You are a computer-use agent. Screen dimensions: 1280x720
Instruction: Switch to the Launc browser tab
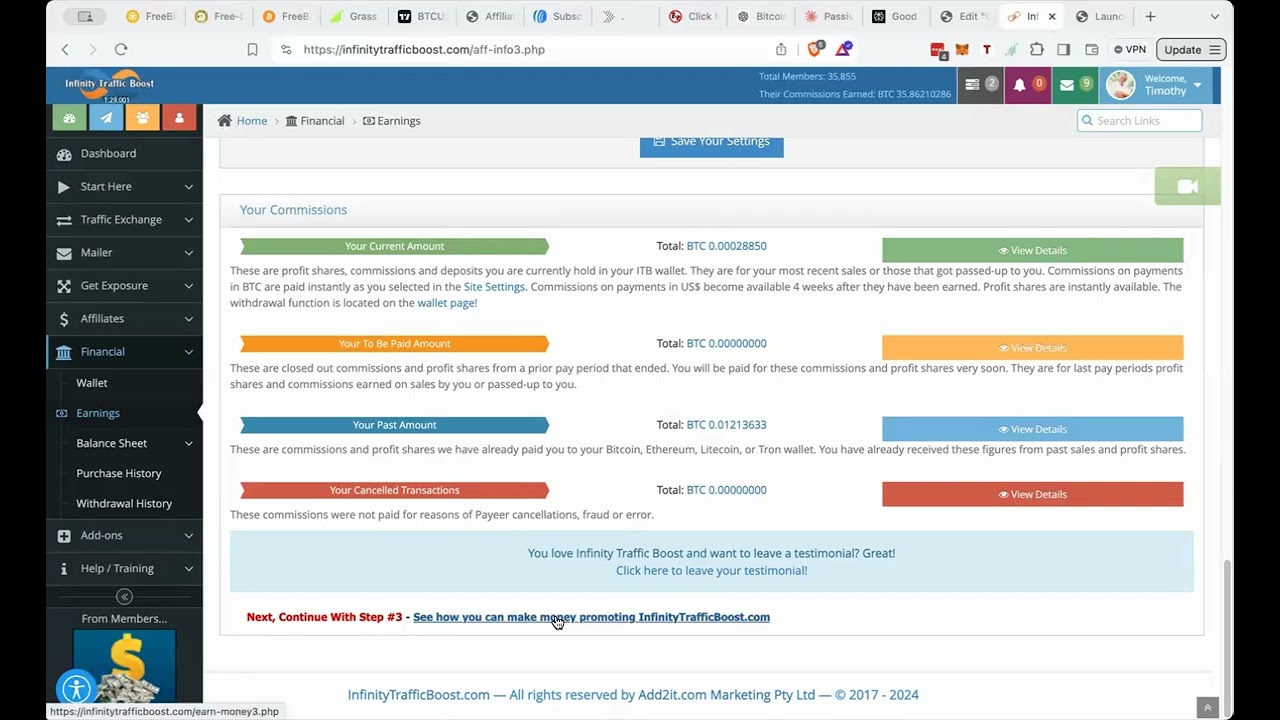(x=1100, y=16)
